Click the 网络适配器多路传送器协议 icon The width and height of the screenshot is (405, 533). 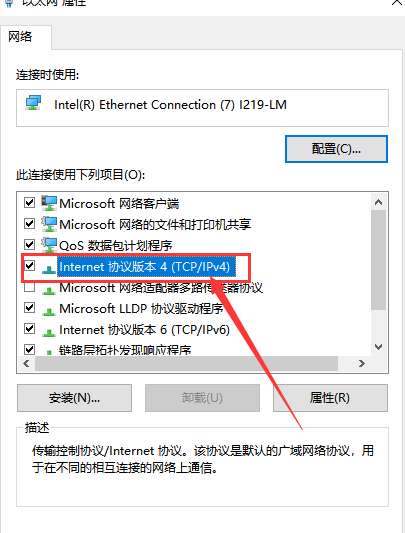point(49,290)
